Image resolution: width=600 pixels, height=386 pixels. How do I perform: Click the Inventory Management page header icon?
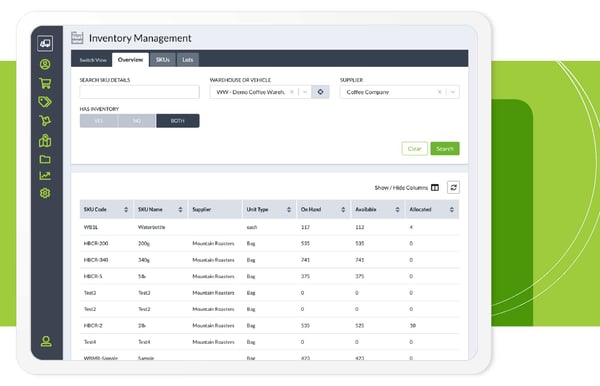coord(77,38)
